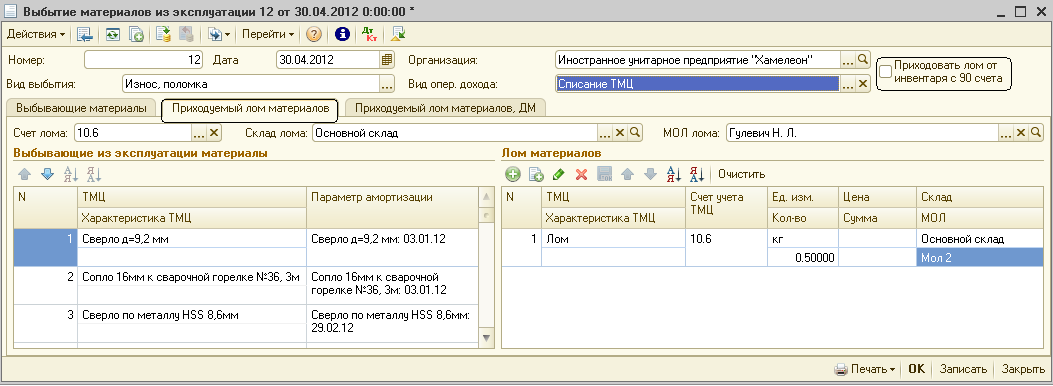Image resolution: width=1053 pixels, height=386 pixels.
Task: Click the unpost document icon (greyed coins)
Action: [x=186, y=34]
